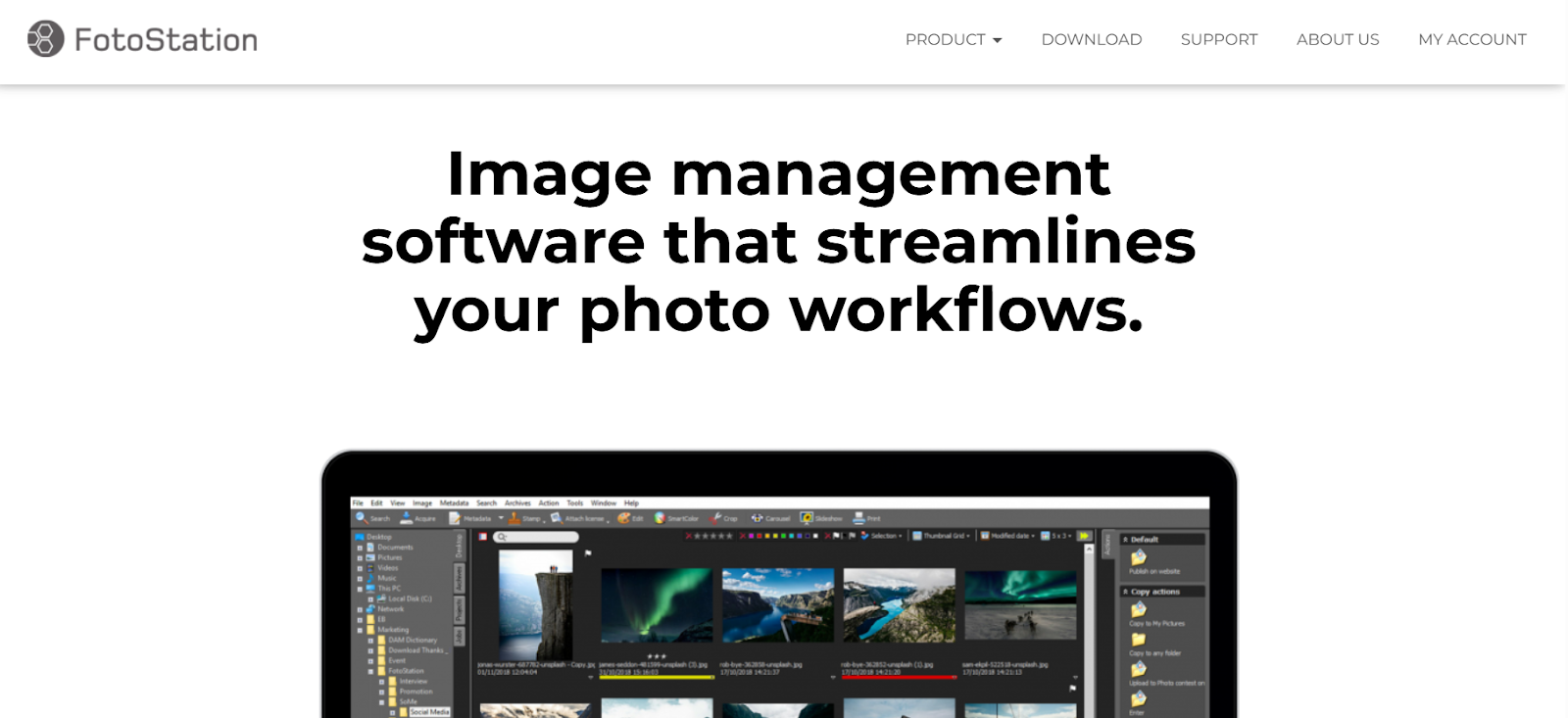Viewport: 1568px width, 718px height.
Task: Click the vertical Actions panel tab
Action: 1106,545
